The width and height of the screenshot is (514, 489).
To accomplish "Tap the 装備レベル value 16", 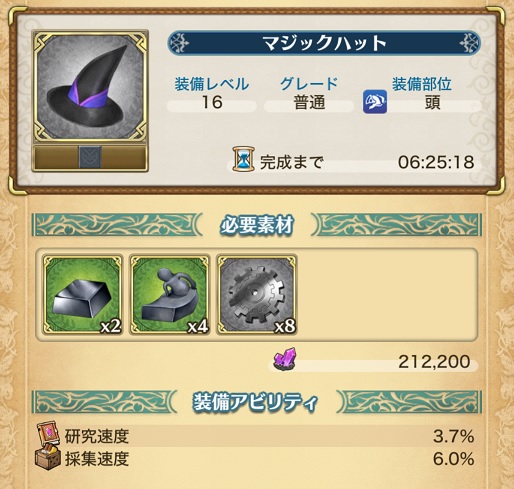I will pyautogui.click(x=212, y=102).
